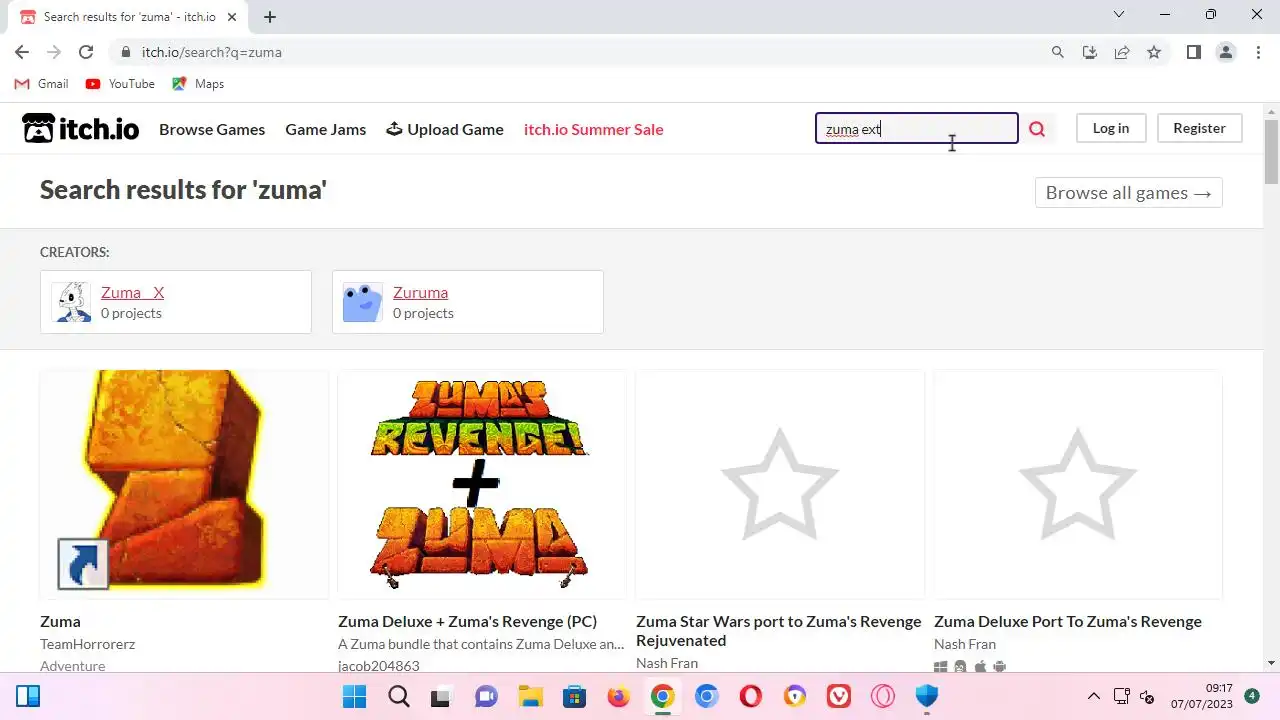This screenshot has width=1280, height=720.
Task: Open the Chrome three-dot menu
Action: tap(1258, 52)
